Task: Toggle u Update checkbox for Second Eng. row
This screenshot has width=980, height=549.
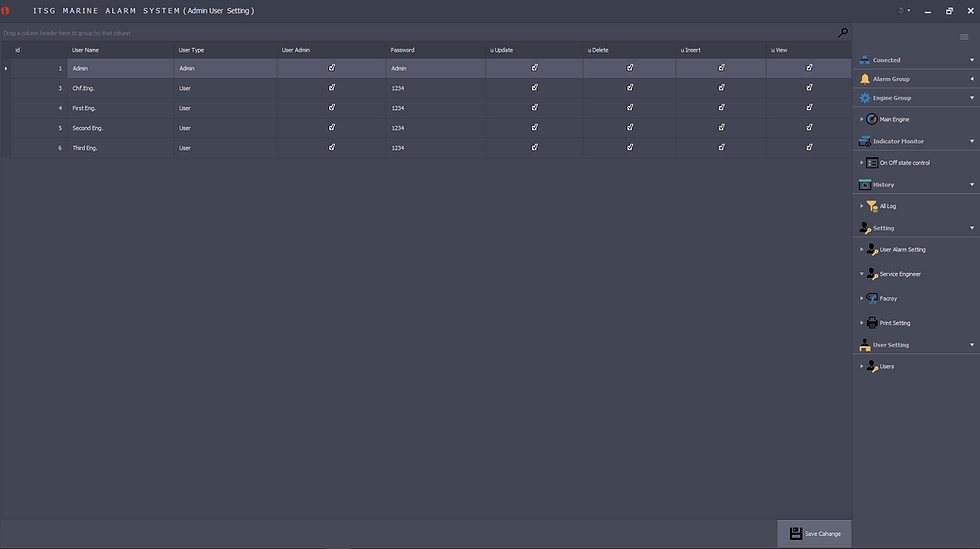Action: point(534,128)
